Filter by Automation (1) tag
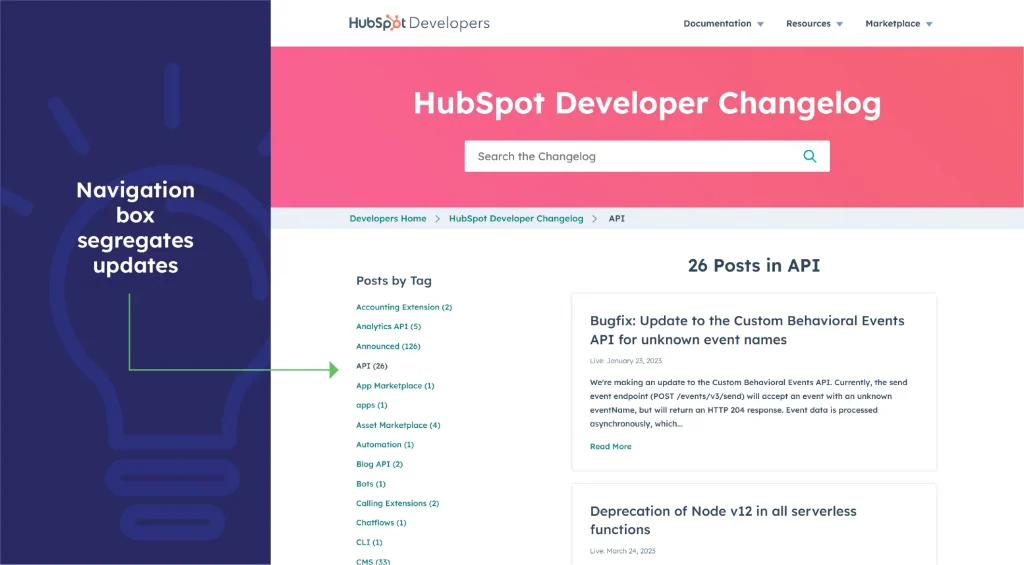Image resolution: width=1024 pixels, height=565 pixels. (x=385, y=444)
